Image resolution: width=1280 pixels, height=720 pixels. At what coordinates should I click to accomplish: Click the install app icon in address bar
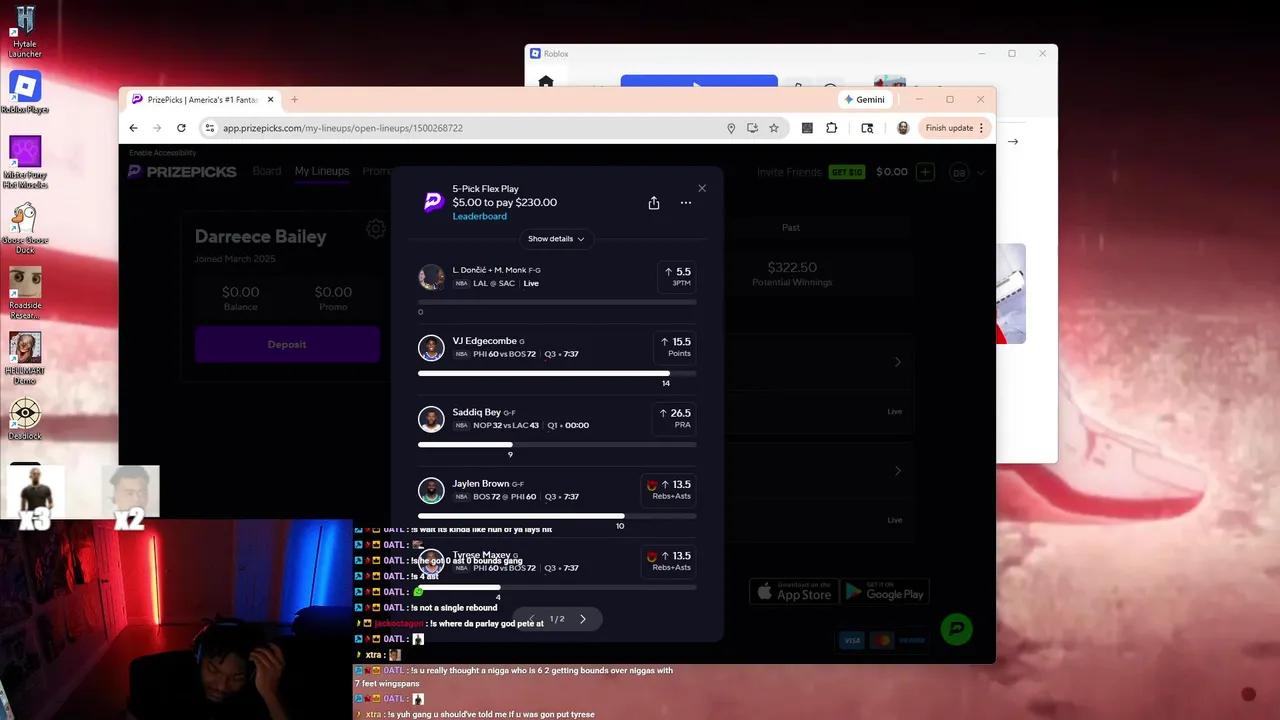click(x=752, y=128)
